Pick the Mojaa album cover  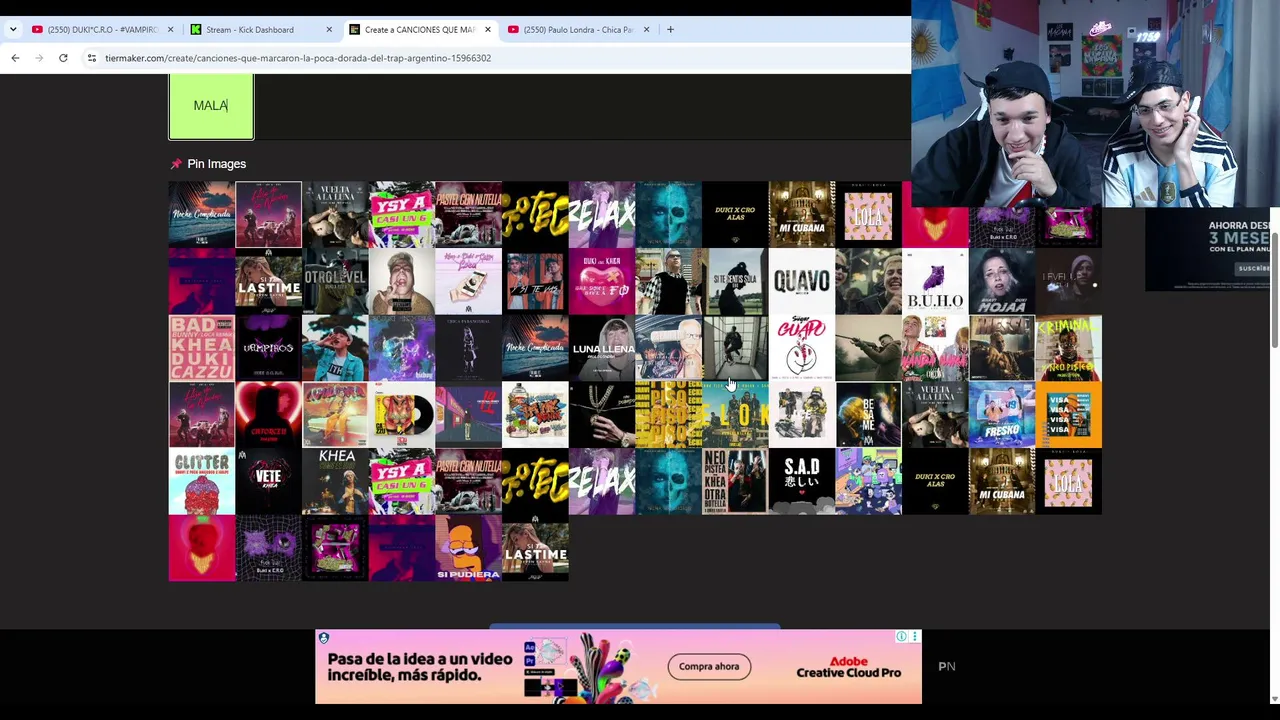tap(1002, 281)
